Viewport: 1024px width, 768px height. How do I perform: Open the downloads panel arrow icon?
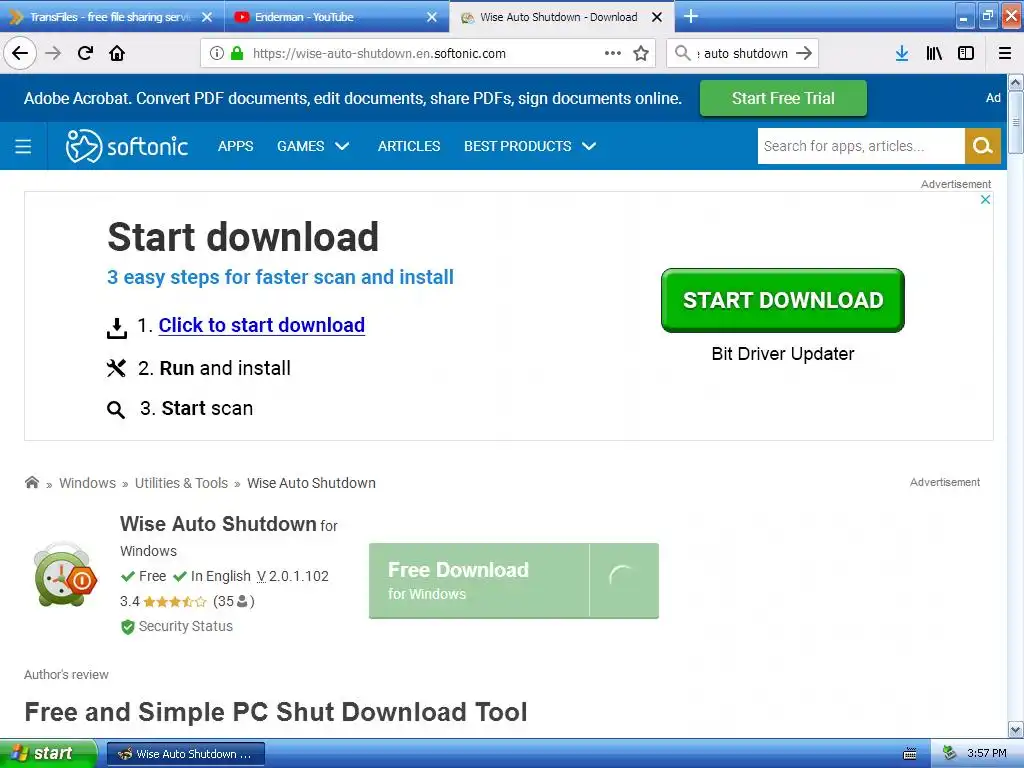point(902,53)
